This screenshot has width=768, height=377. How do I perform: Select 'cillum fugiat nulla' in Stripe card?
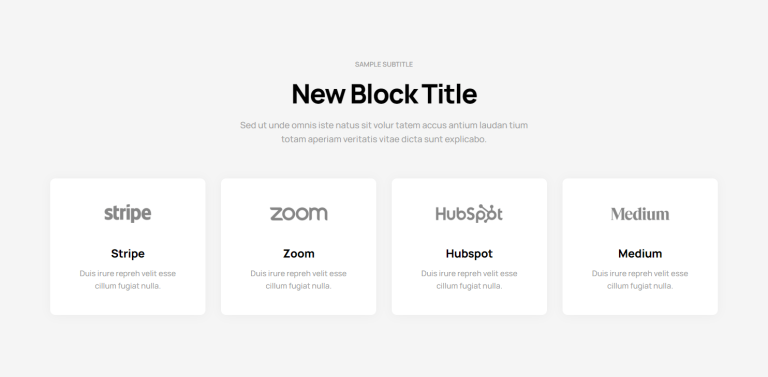click(x=127, y=286)
